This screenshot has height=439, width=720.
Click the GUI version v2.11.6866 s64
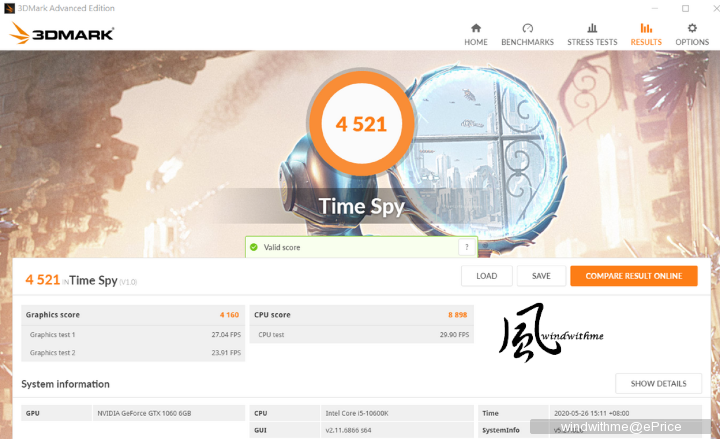click(x=348, y=430)
